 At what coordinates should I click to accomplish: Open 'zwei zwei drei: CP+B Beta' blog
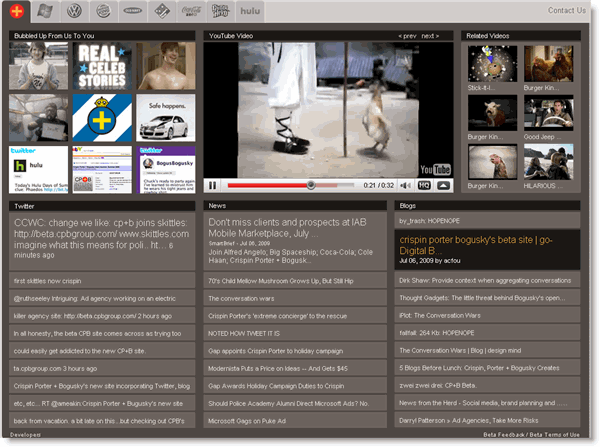(x=488, y=385)
